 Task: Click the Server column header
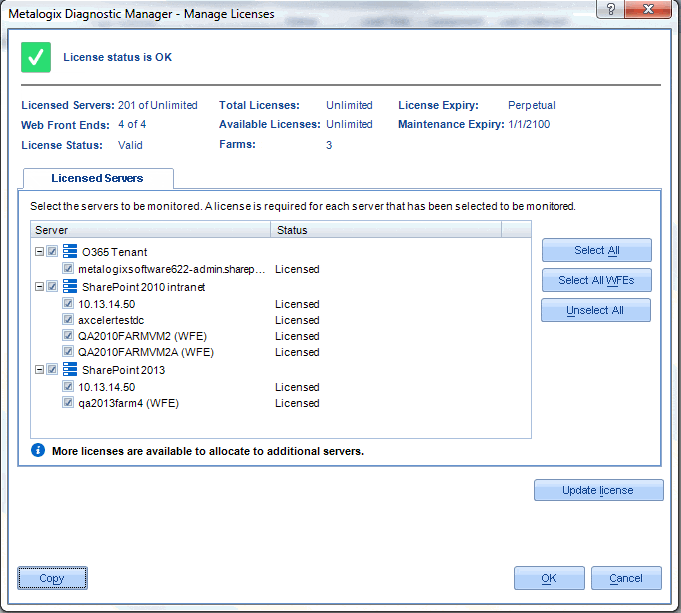[x=151, y=229]
